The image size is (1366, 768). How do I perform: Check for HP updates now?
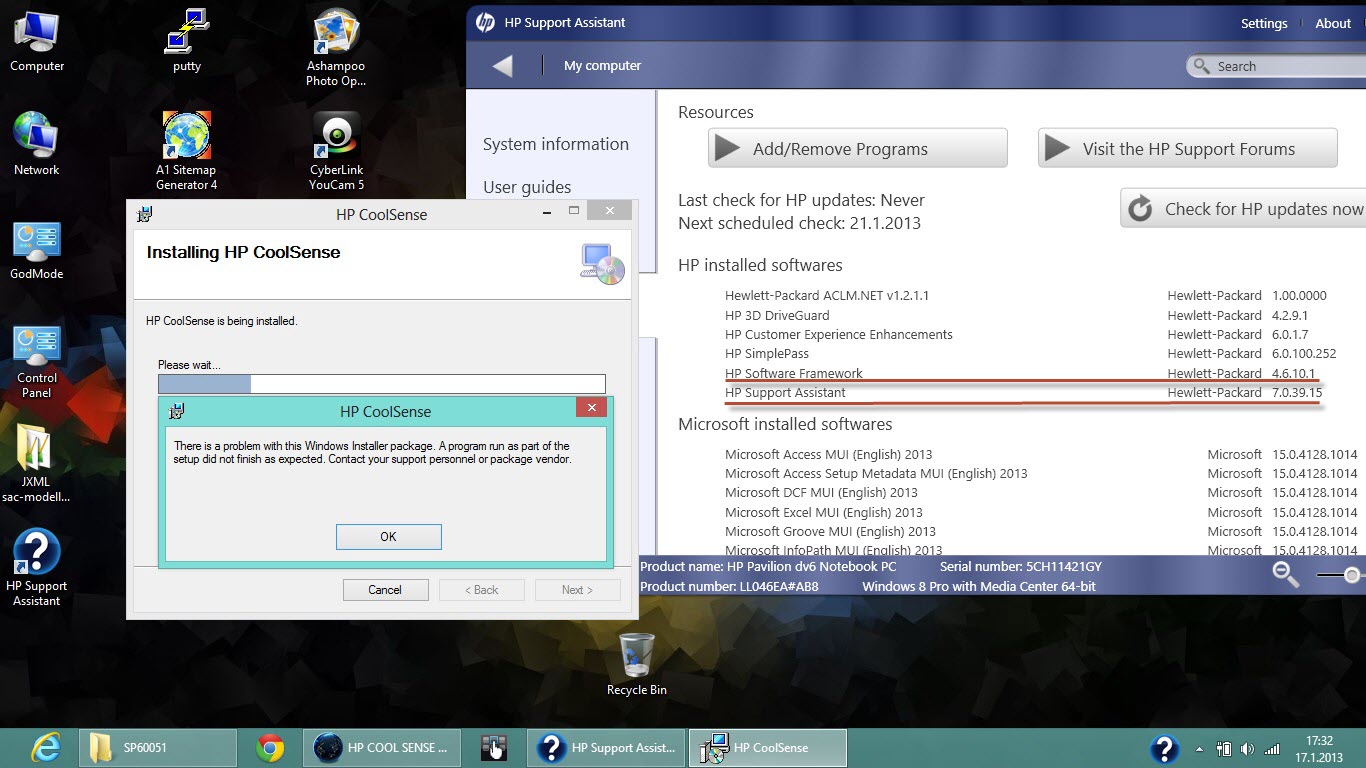click(1245, 209)
